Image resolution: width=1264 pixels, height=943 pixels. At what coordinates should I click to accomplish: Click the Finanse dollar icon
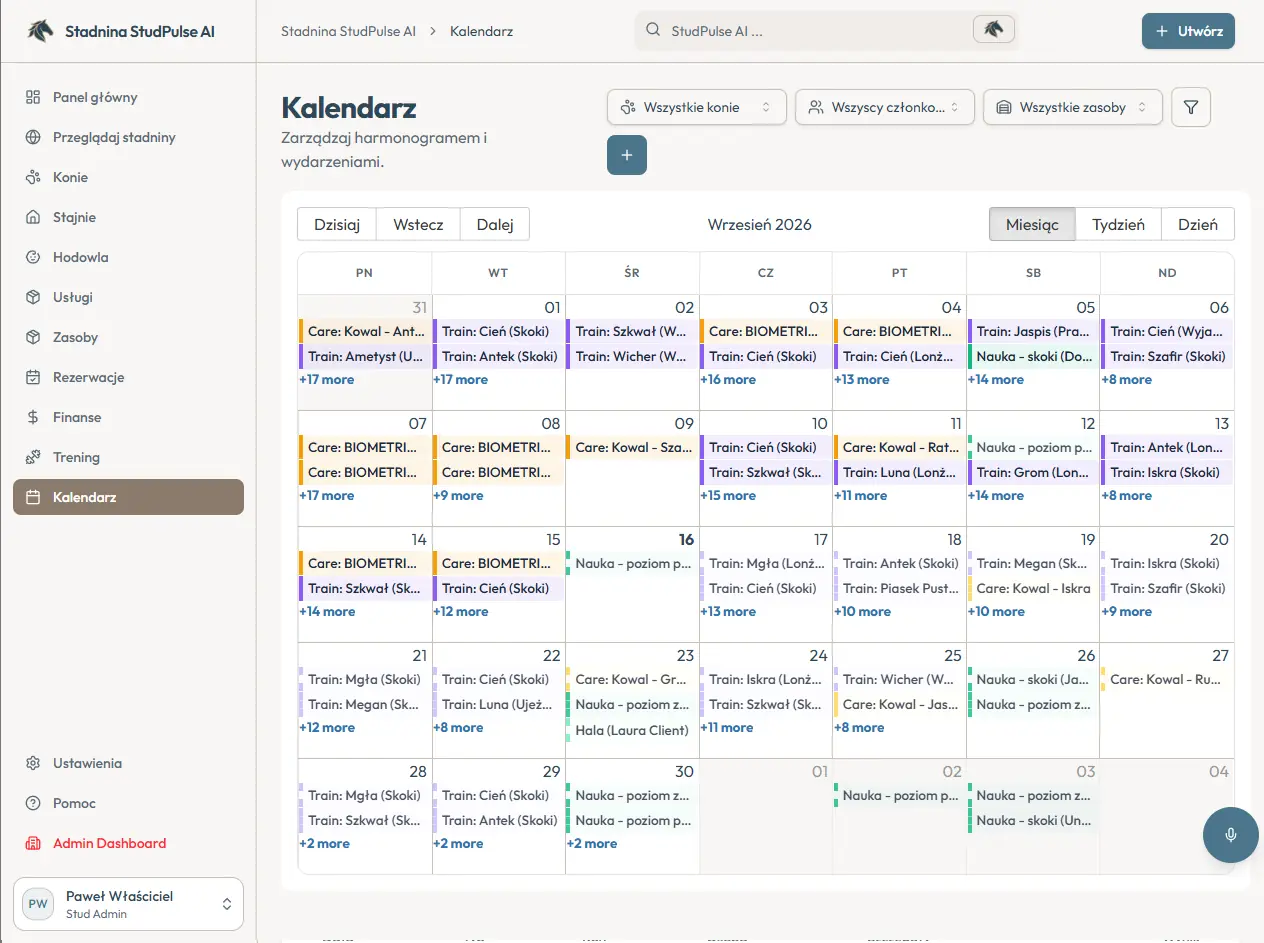pyautogui.click(x=33, y=417)
